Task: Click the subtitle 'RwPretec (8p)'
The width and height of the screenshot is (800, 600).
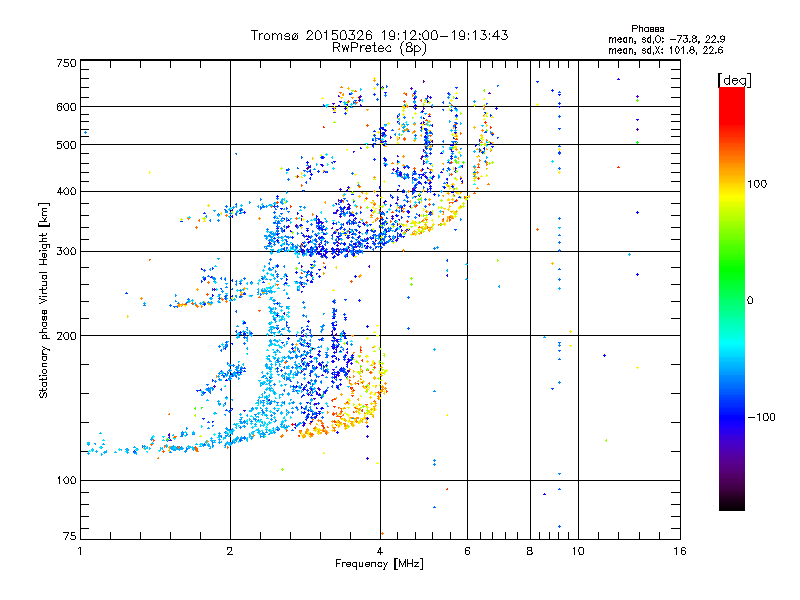Action: point(379,48)
